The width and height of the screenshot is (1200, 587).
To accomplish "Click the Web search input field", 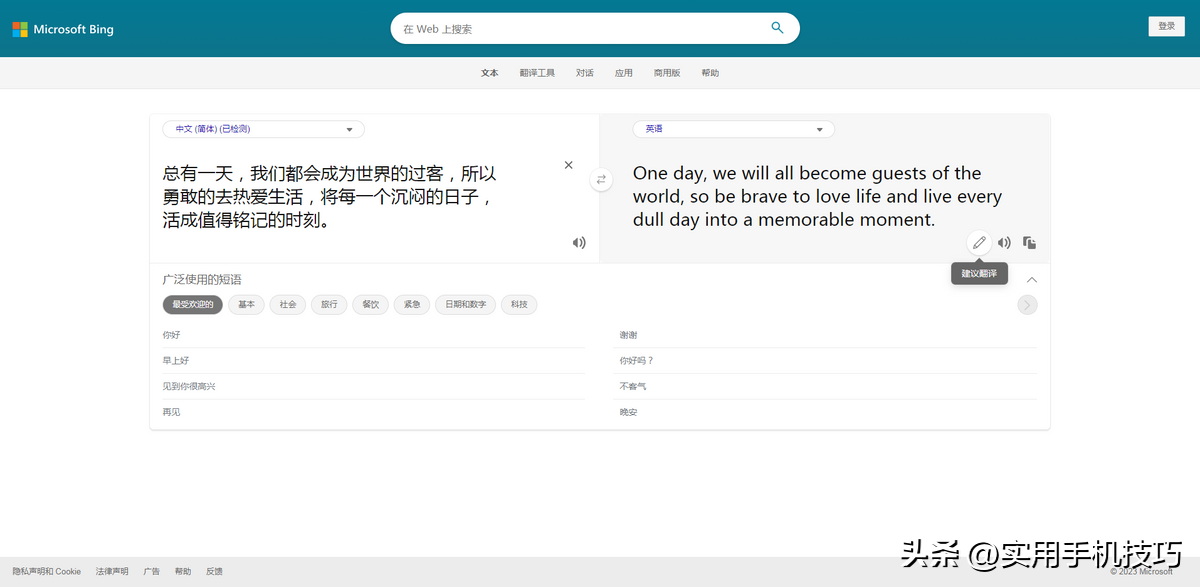I will click(x=580, y=29).
